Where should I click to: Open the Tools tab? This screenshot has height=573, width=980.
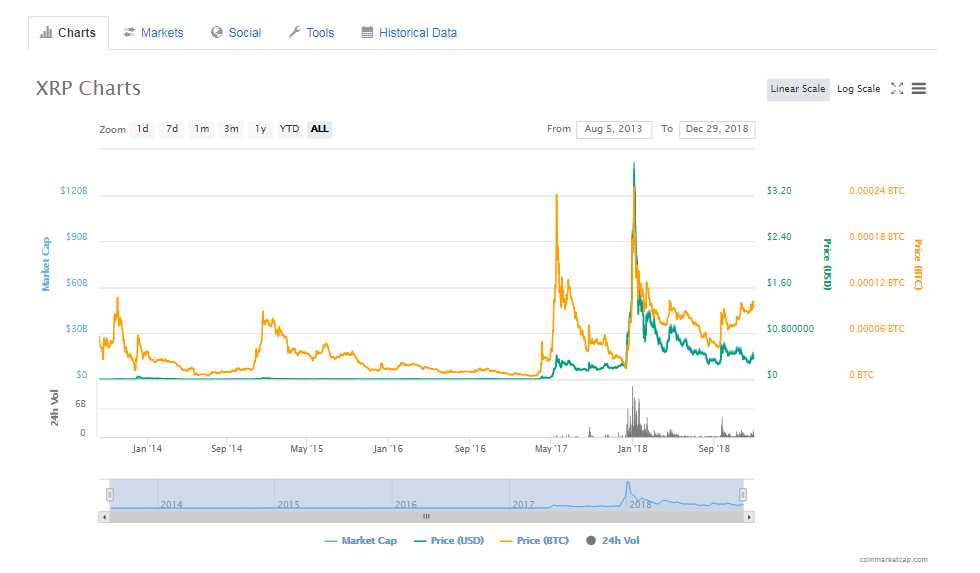(311, 33)
